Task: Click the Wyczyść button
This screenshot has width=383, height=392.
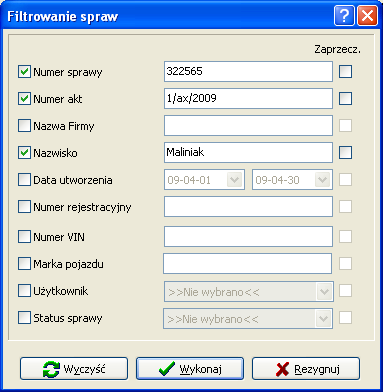Action: tap(74, 369)
